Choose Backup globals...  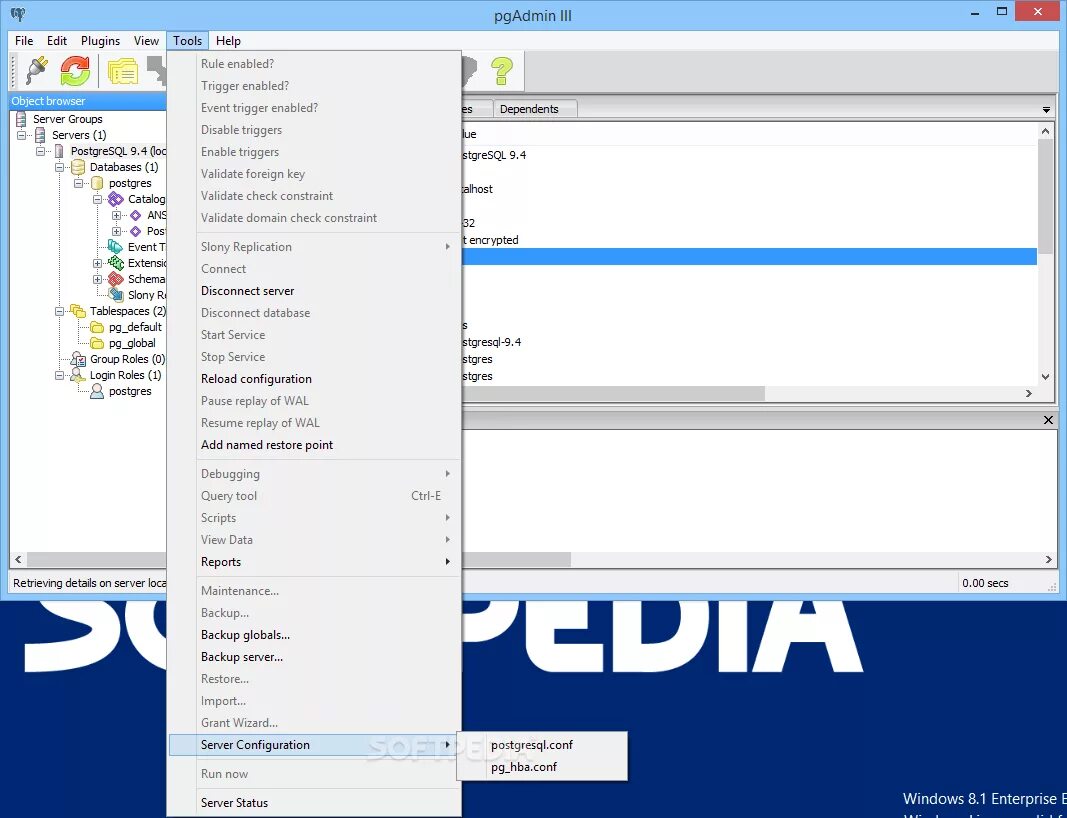(314, 634)
